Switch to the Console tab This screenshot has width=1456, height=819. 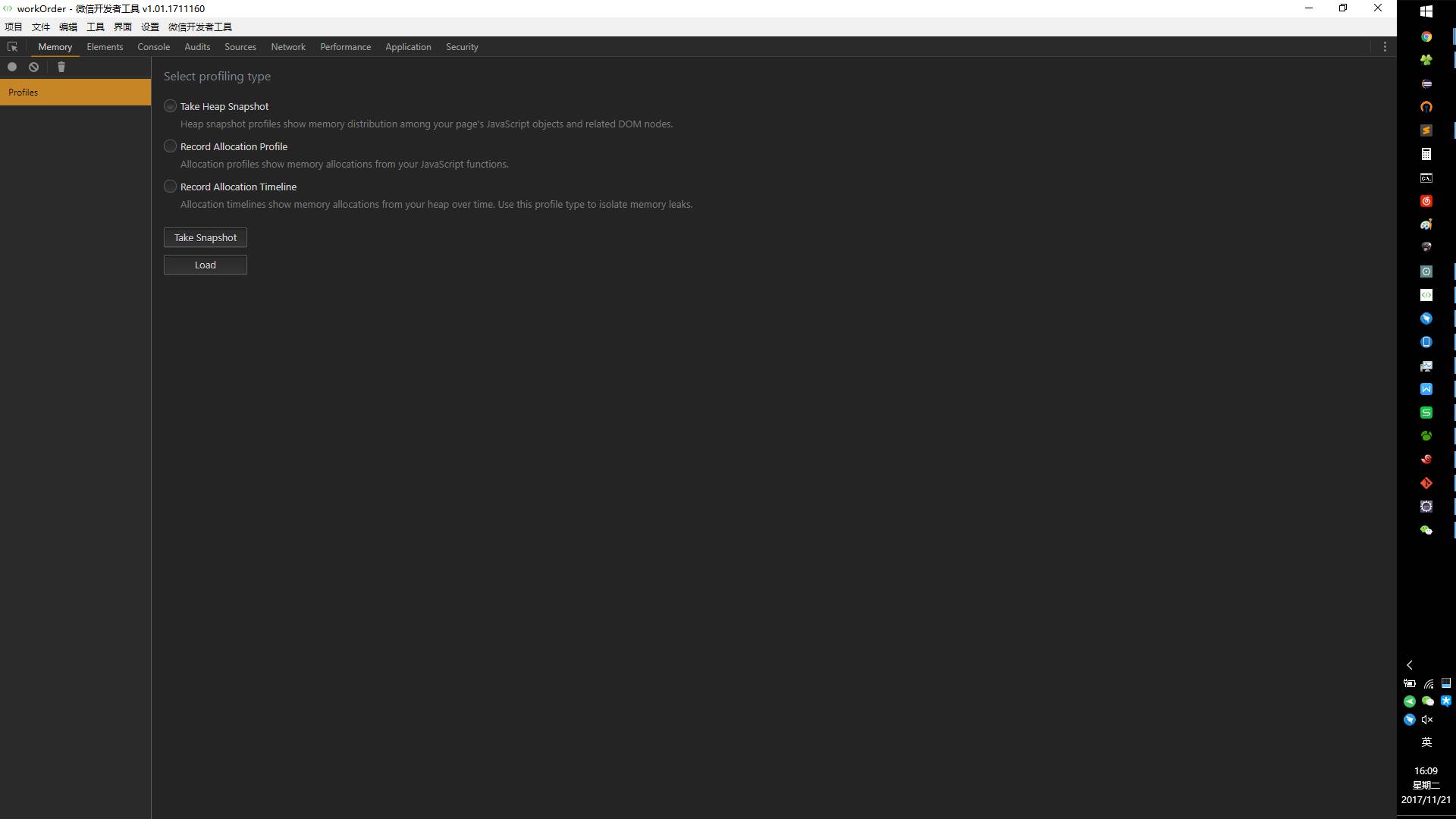click(x=153, y=47)
